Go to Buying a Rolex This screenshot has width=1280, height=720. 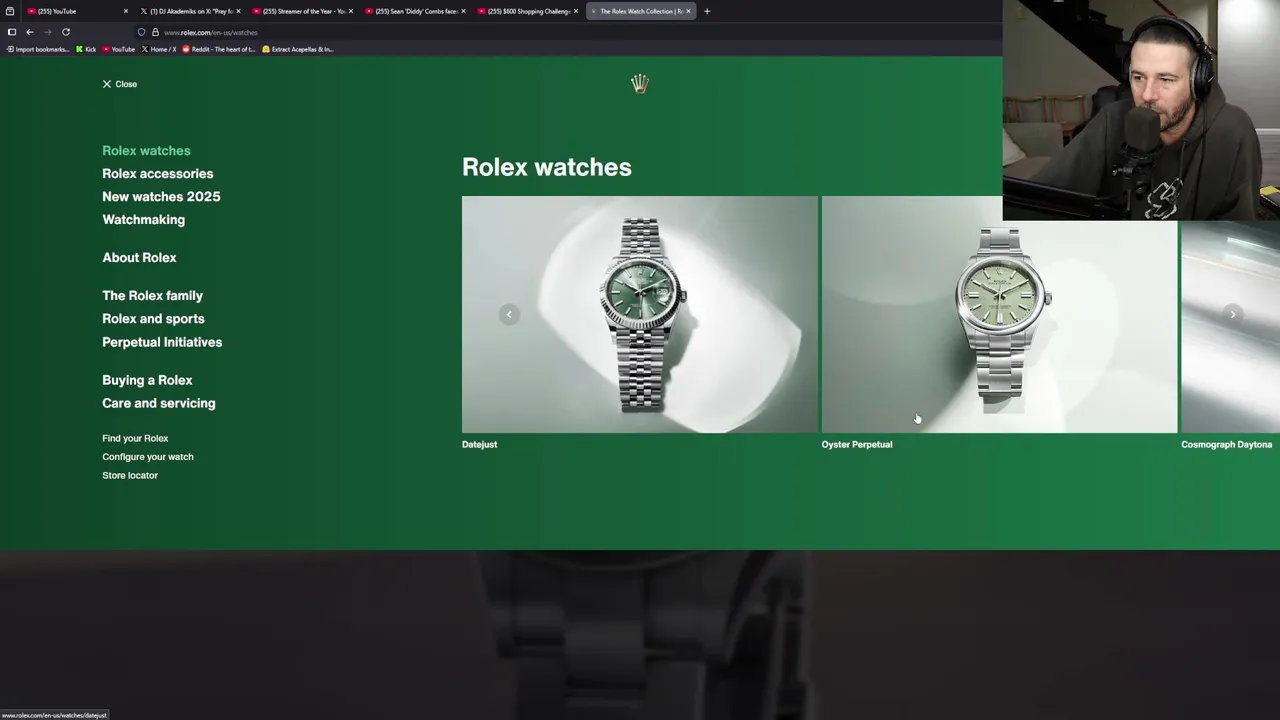[x=147, y=380]
